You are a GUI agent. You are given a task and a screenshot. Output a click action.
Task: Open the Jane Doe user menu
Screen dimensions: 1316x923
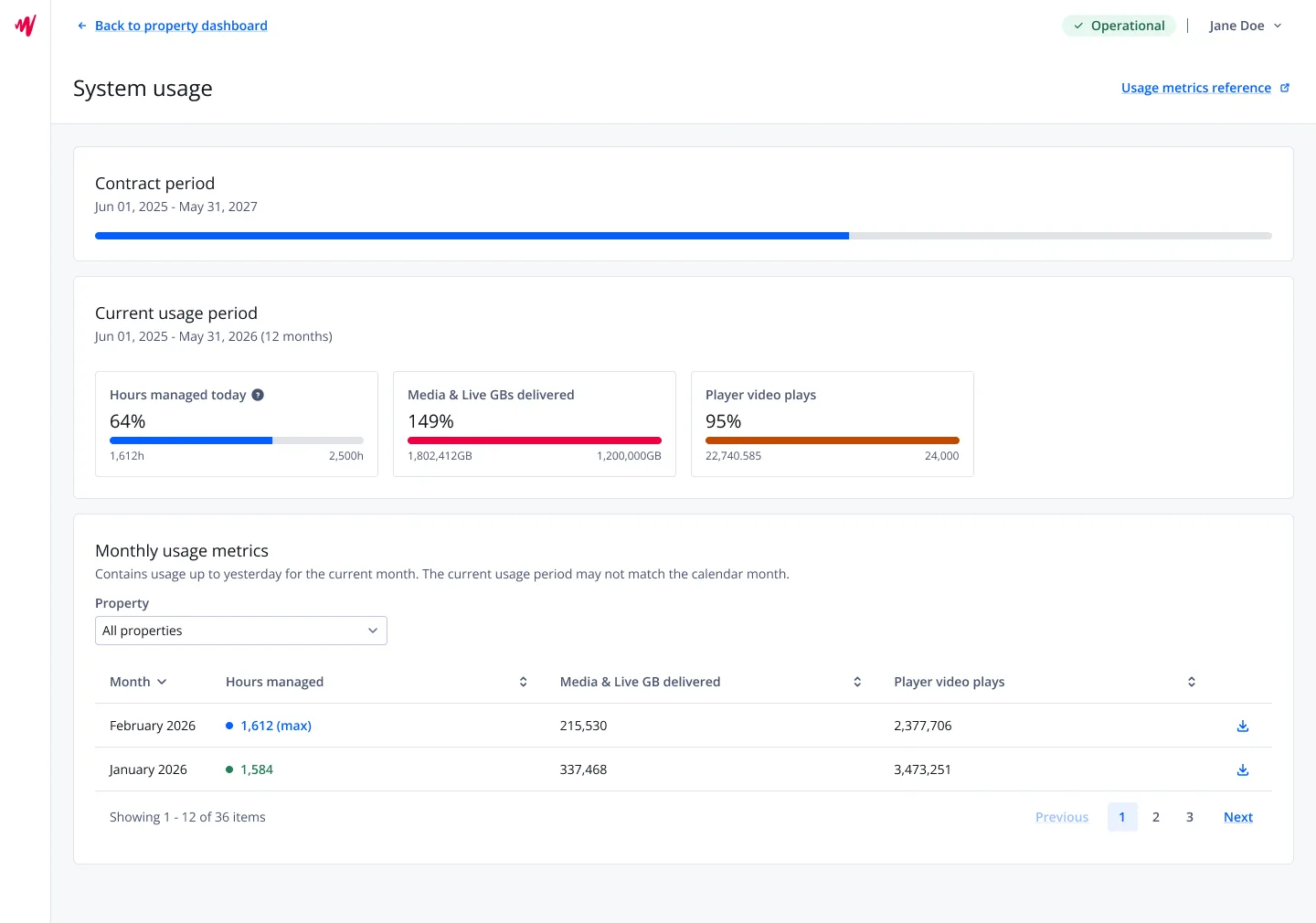[1246, 26]
